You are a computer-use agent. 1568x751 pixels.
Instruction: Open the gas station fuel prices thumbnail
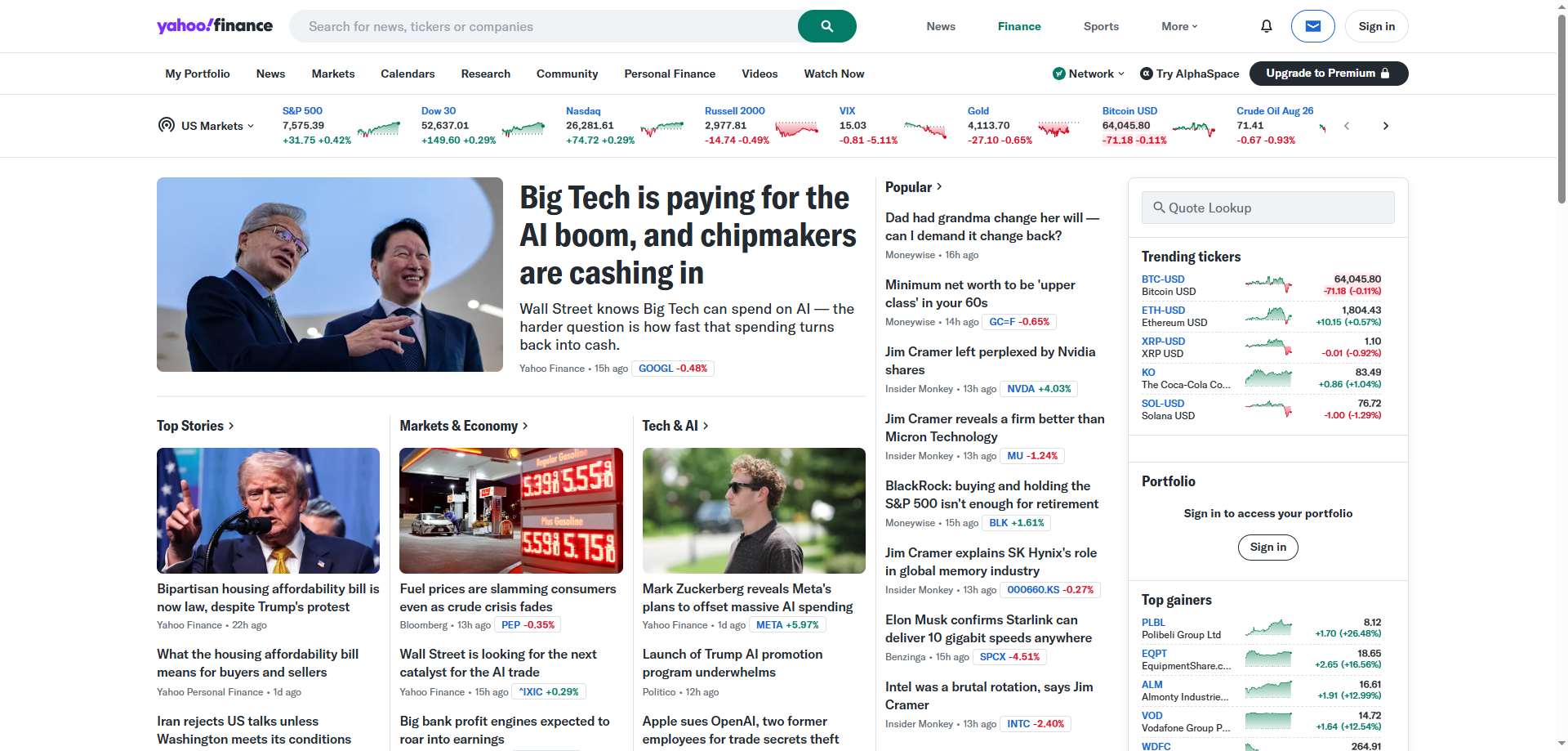click(511, 511)
